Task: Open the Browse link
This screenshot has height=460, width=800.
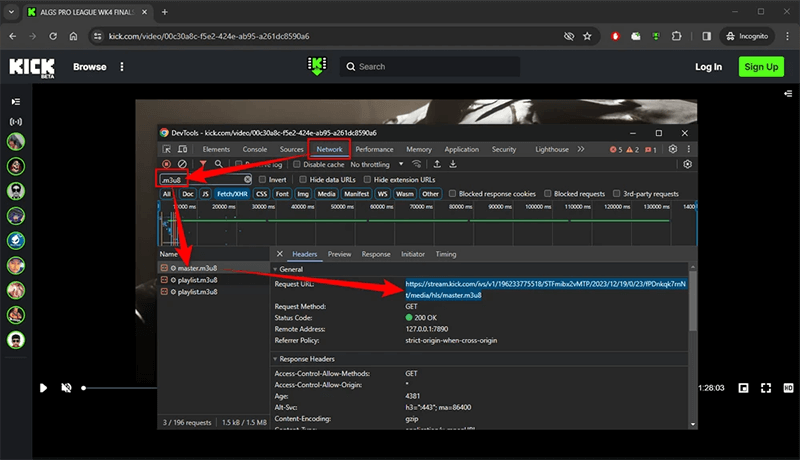Action: (x=90, y=67)
